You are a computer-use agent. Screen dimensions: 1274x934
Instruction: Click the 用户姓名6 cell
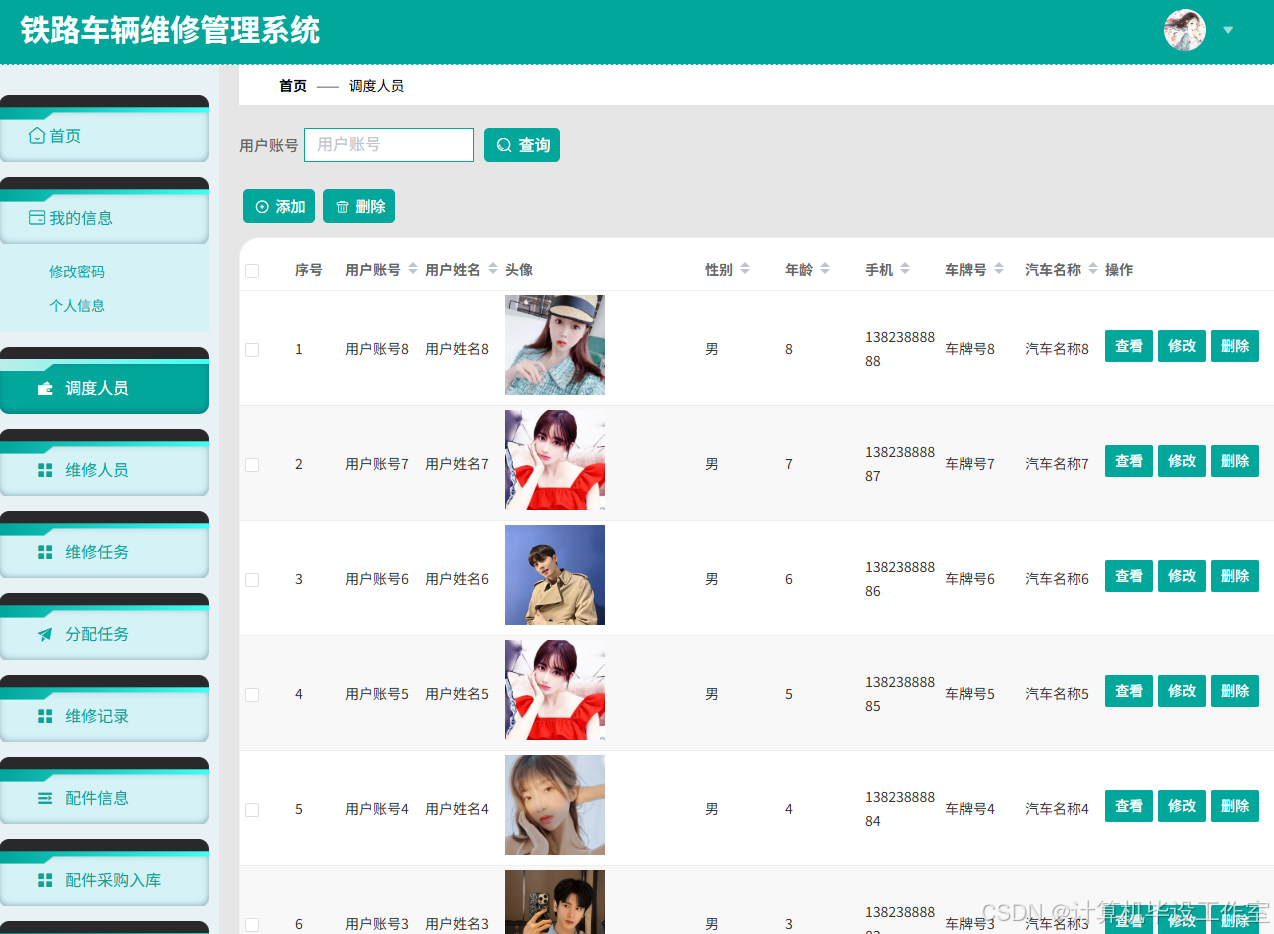(457, 579)
